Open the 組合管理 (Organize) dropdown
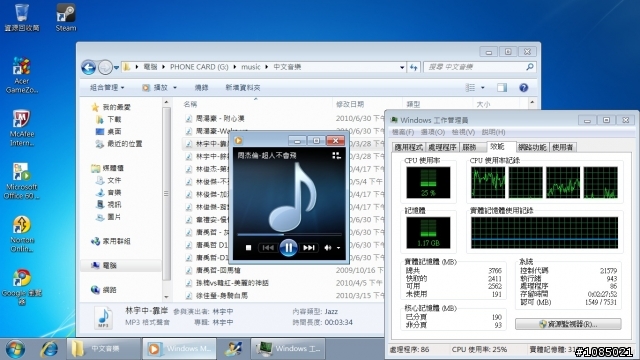Screen dimensions: 640x360 pyautogui.click(x=107, y=87)
